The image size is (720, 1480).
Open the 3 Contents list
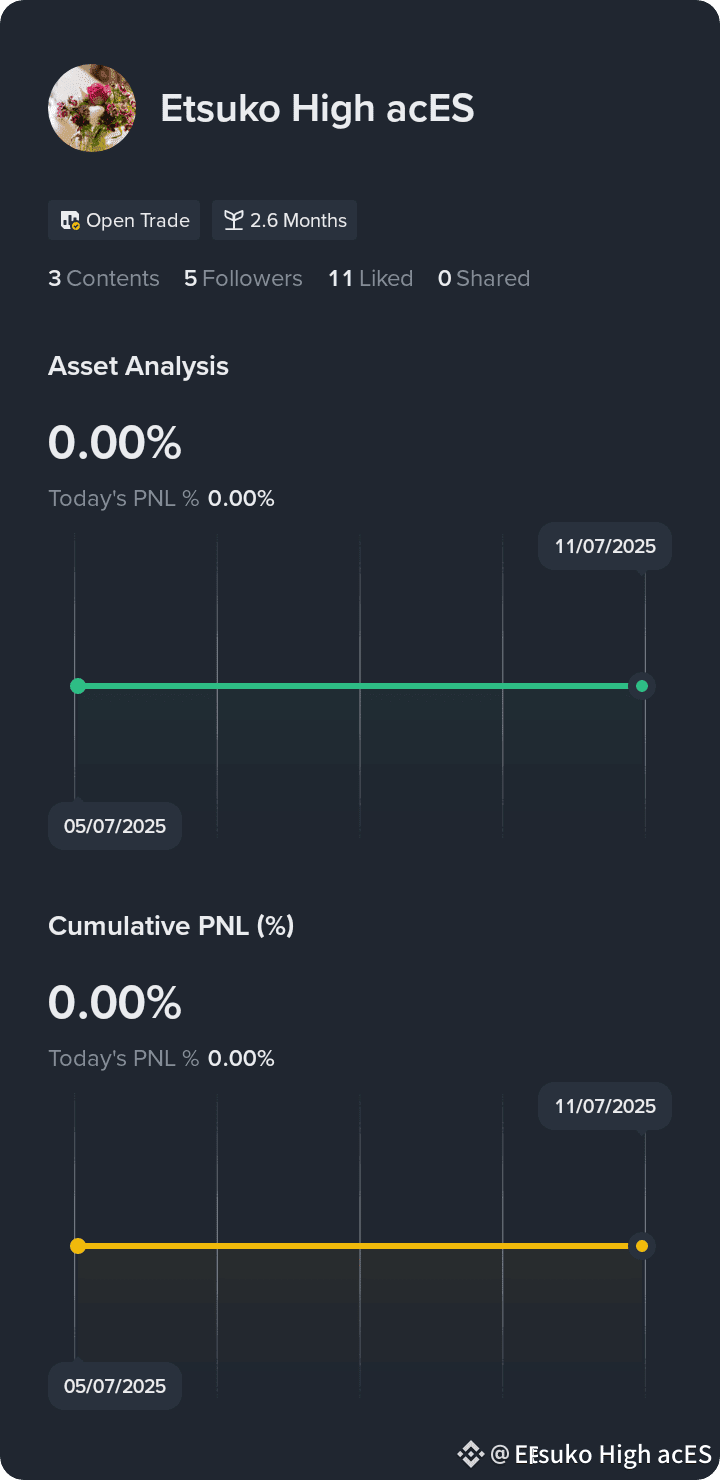(x=104, y=279)
